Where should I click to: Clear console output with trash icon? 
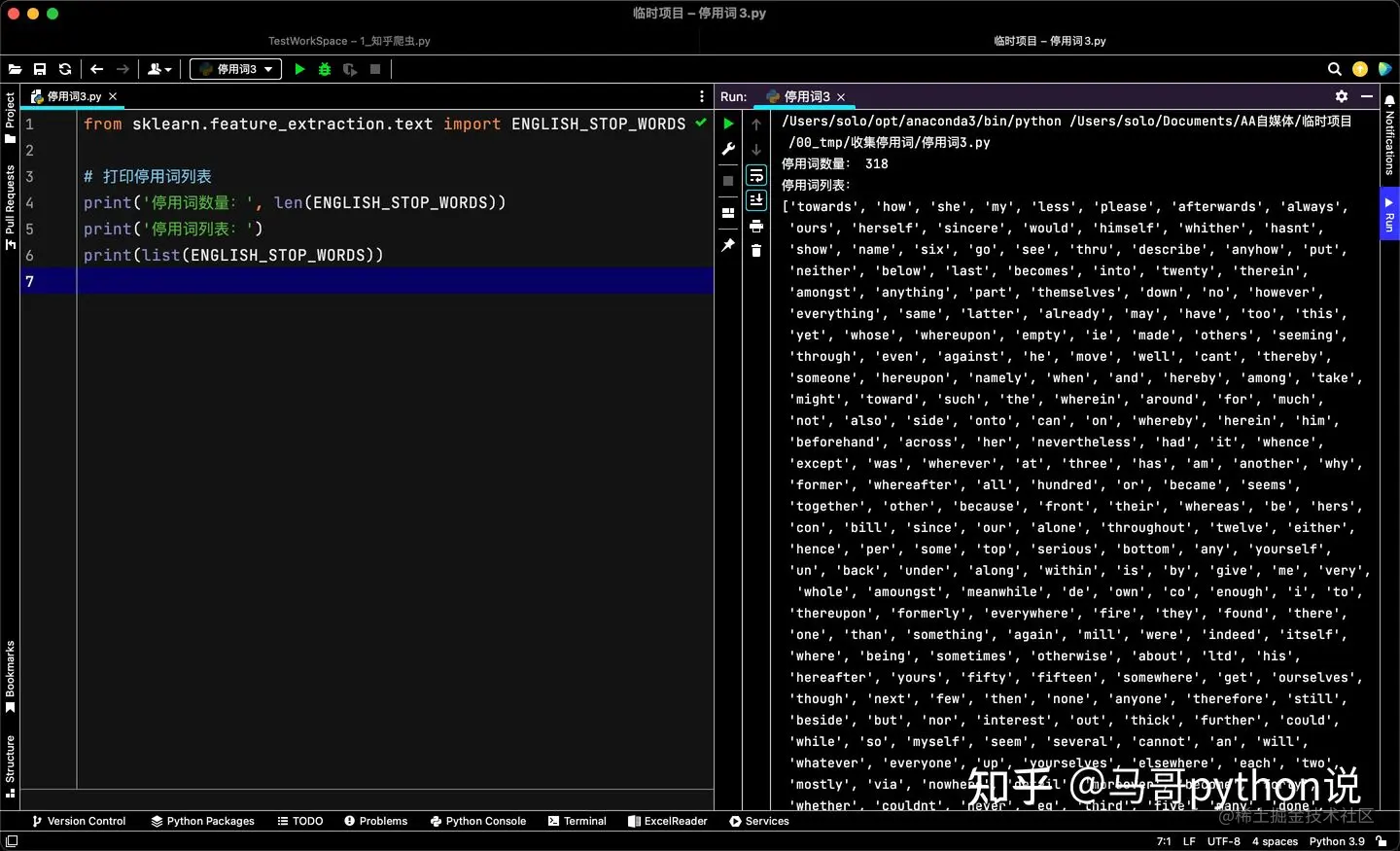click(756, 251)
